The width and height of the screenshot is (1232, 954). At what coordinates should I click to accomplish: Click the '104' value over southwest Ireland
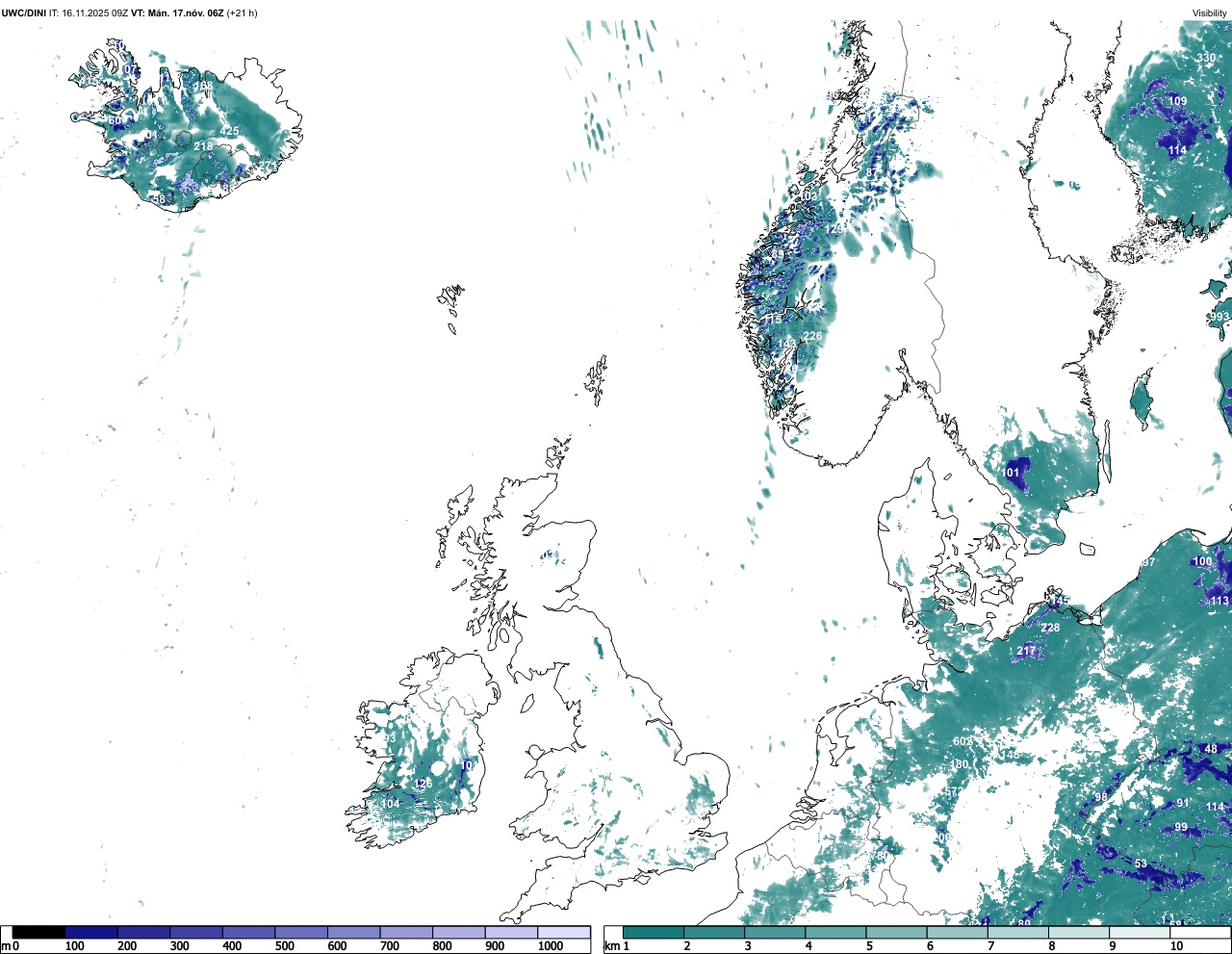coord(390,804)
